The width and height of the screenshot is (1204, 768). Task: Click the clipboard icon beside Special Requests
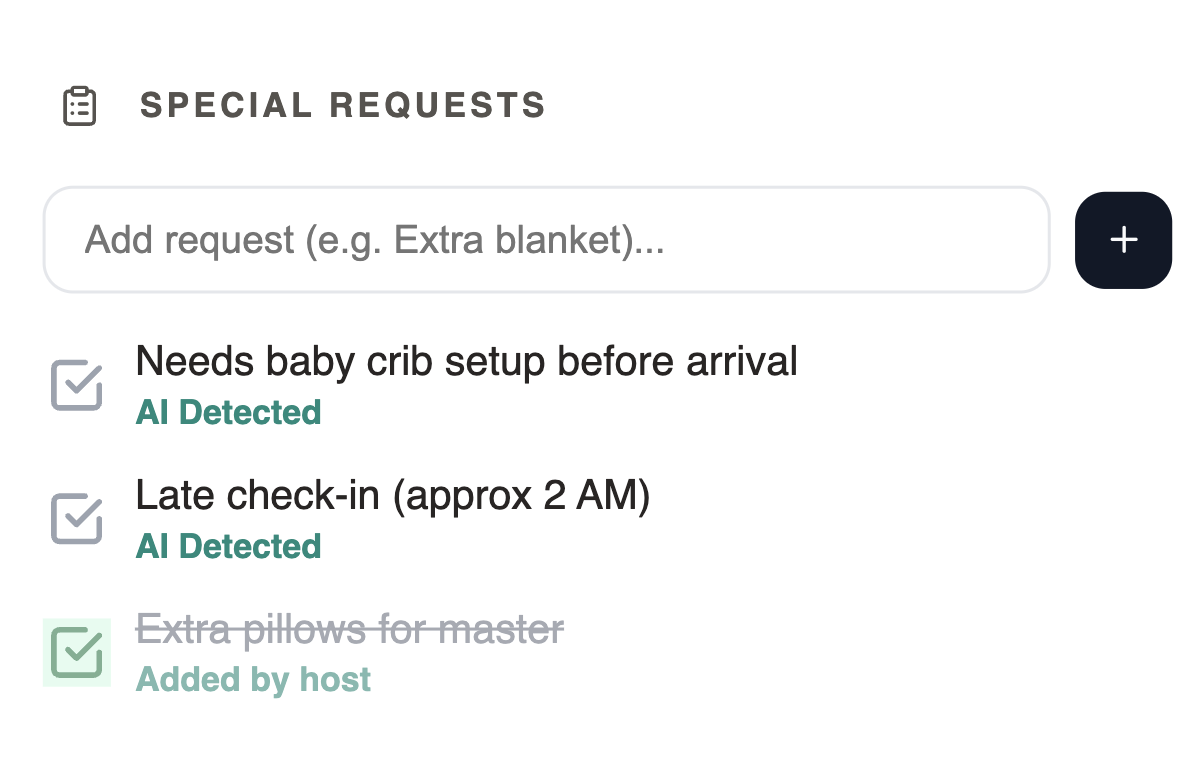coord(80,106)
